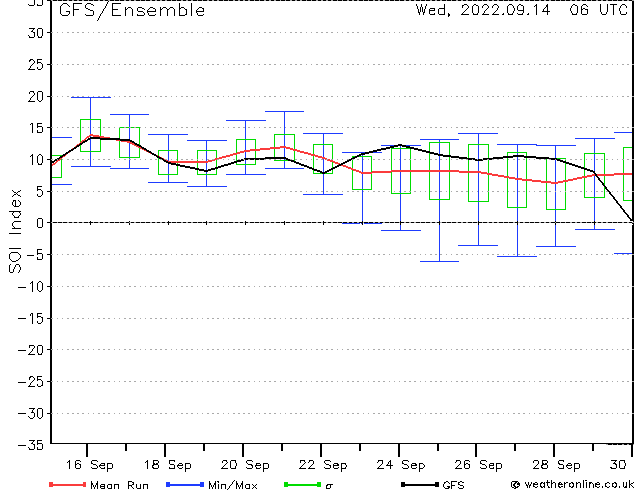Image resolution: width=634 pixels, height=490 pixels.
Task: Click the 'Min/Max' legend label
Action: (x=232, y=485)
